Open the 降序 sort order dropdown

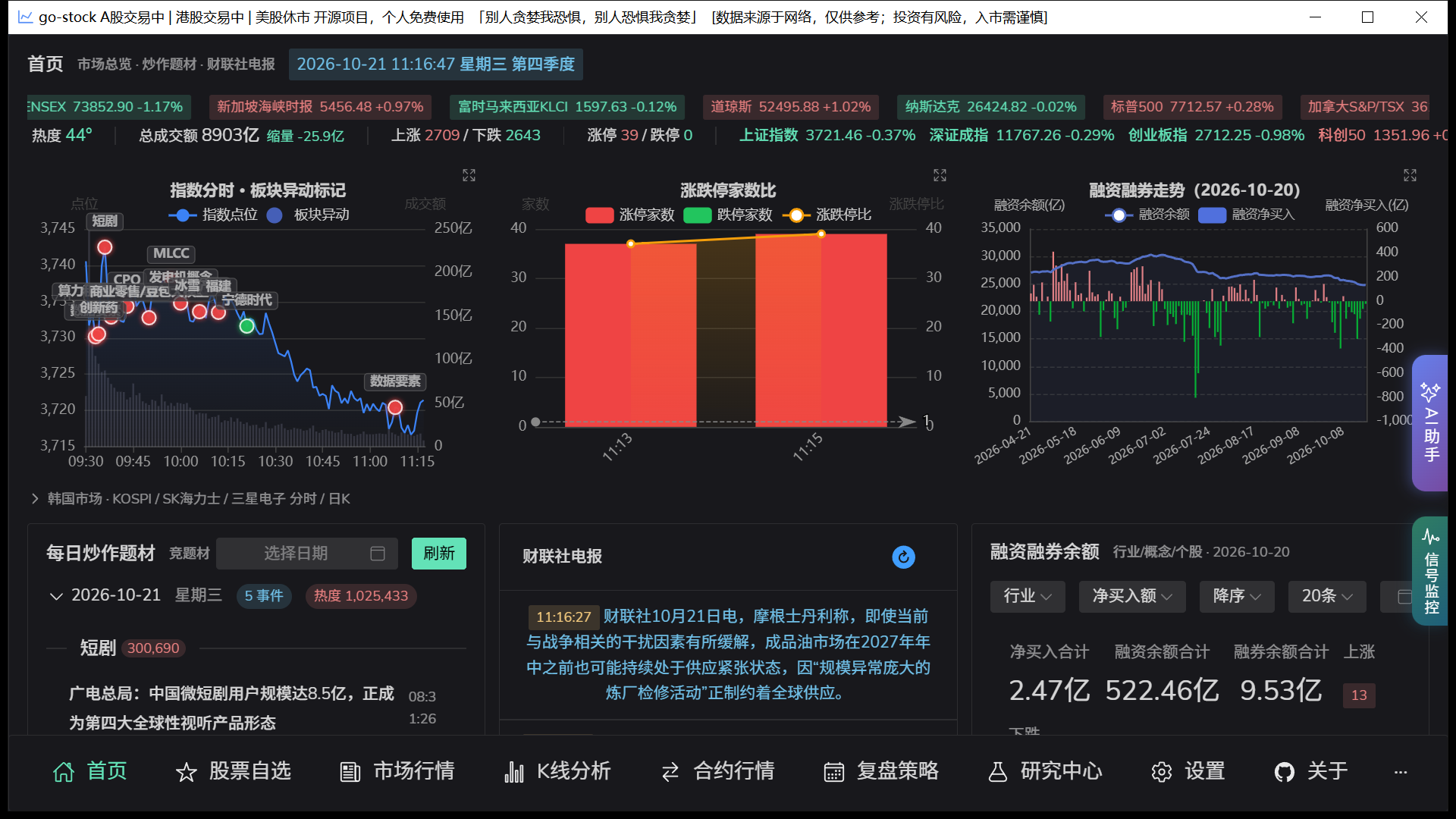click(x=1237, y=596)
